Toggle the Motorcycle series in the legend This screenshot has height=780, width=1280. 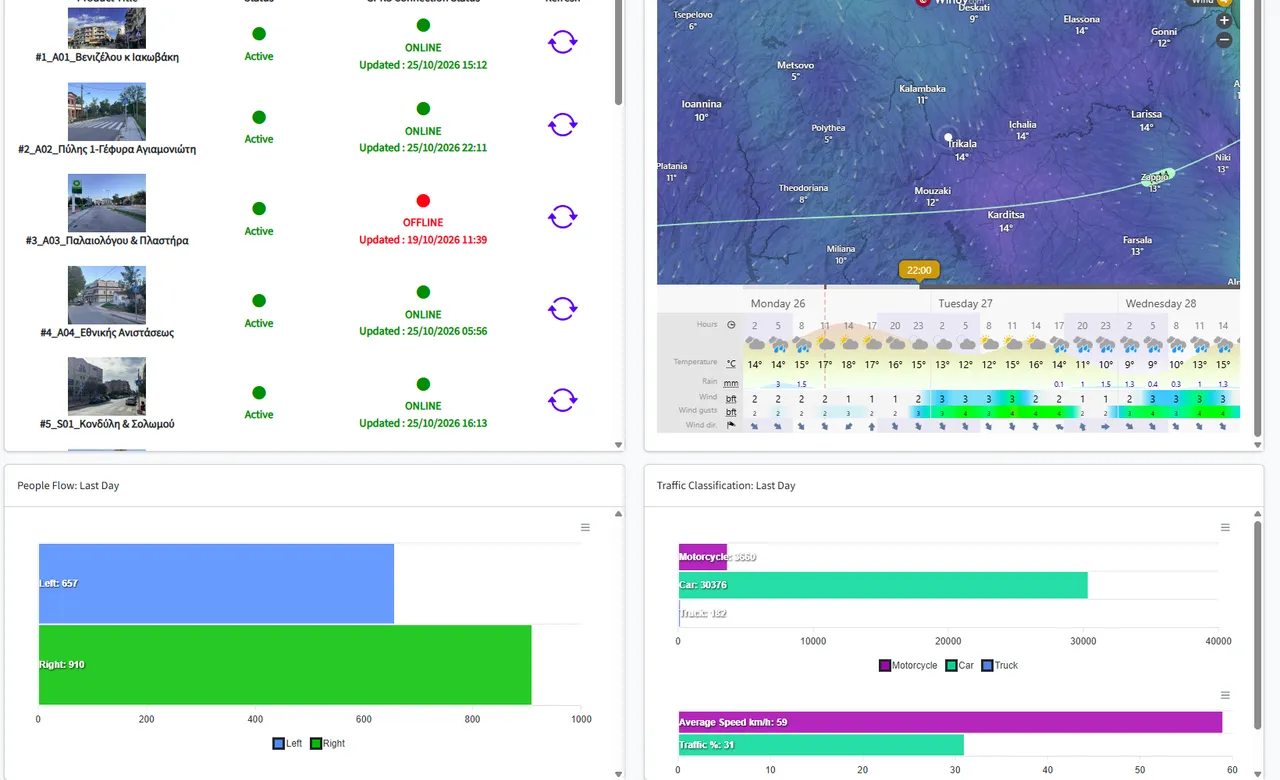point(908,665)
